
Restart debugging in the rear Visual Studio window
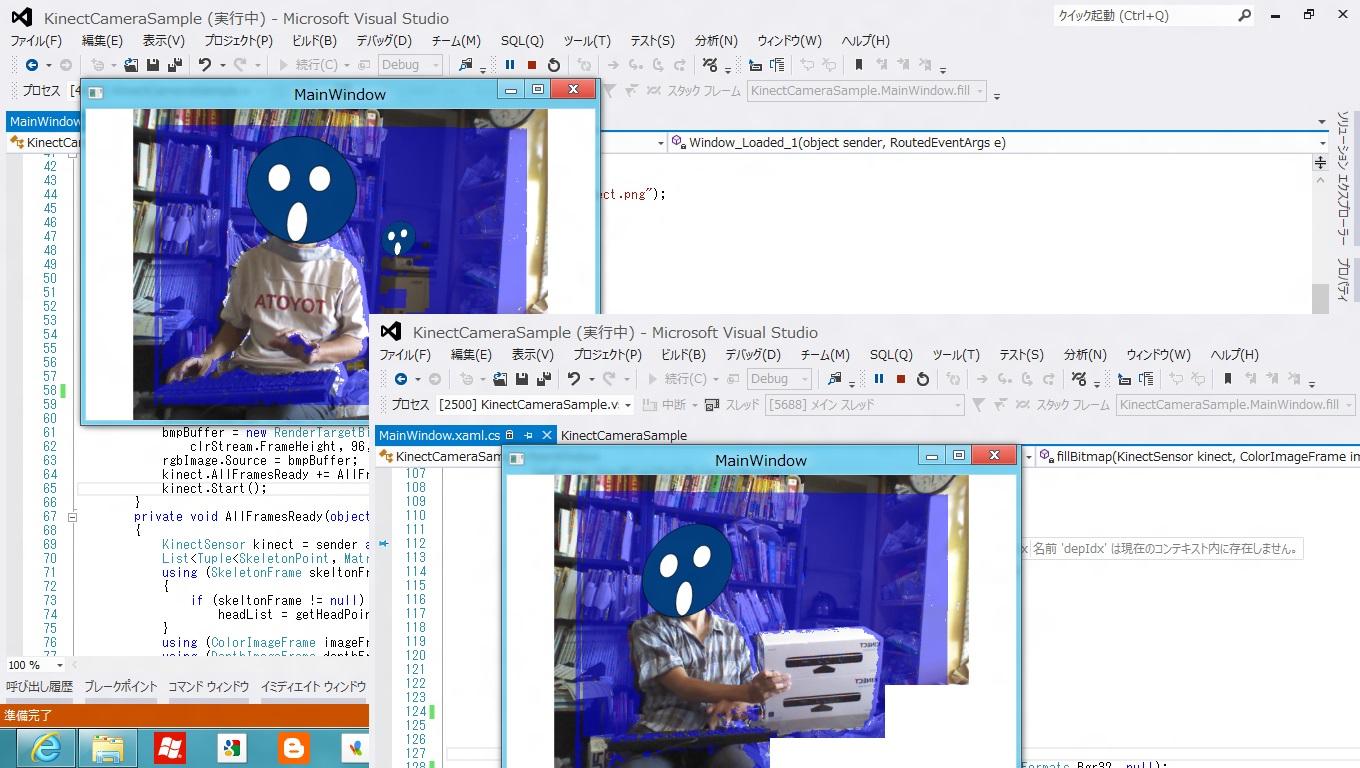click(x=554, y=65)
